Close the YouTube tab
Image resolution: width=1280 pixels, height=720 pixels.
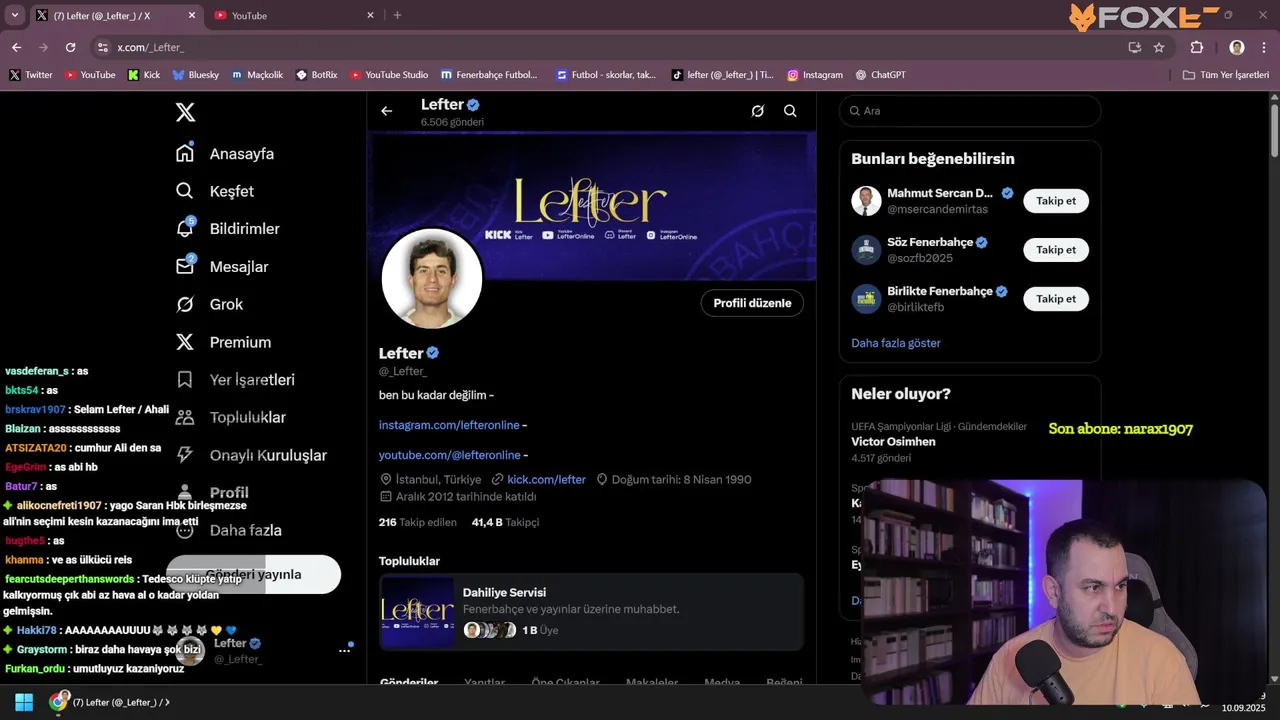(370, 15)
